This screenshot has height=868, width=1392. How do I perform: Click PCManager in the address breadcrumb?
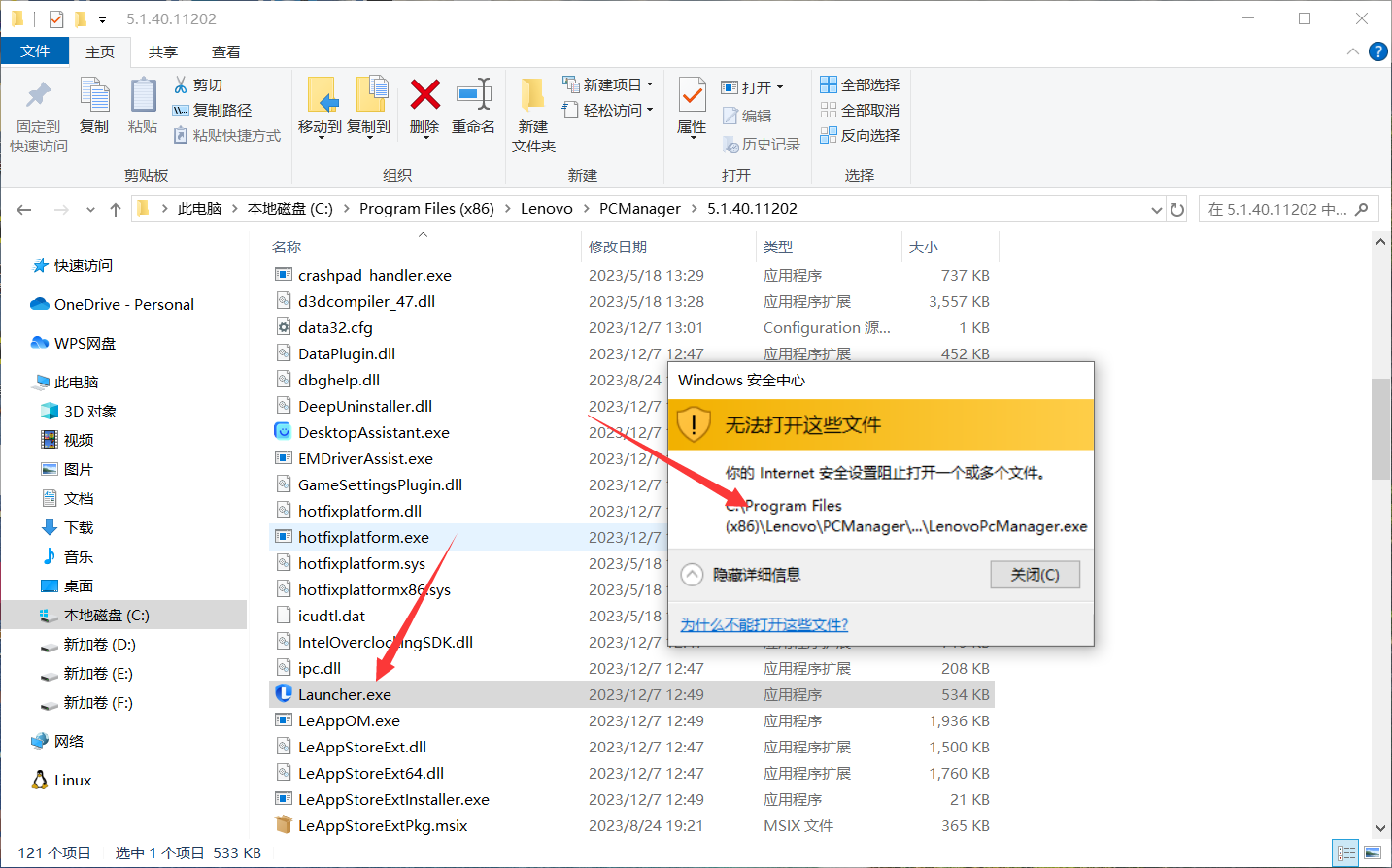[x=640, y=209]
